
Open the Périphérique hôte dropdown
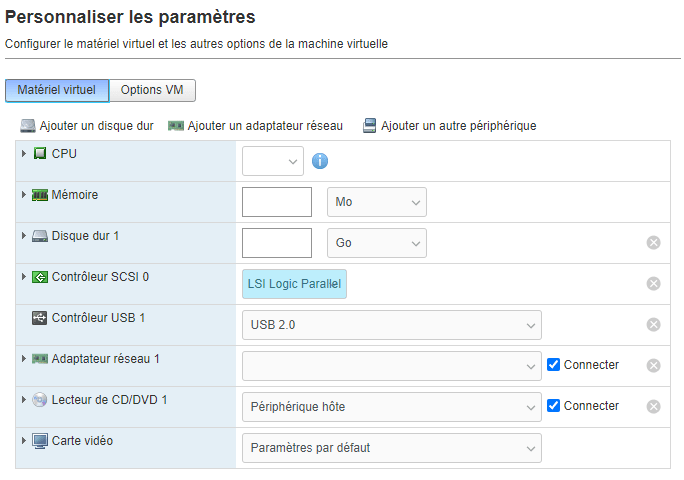click(x=392, y=407)
